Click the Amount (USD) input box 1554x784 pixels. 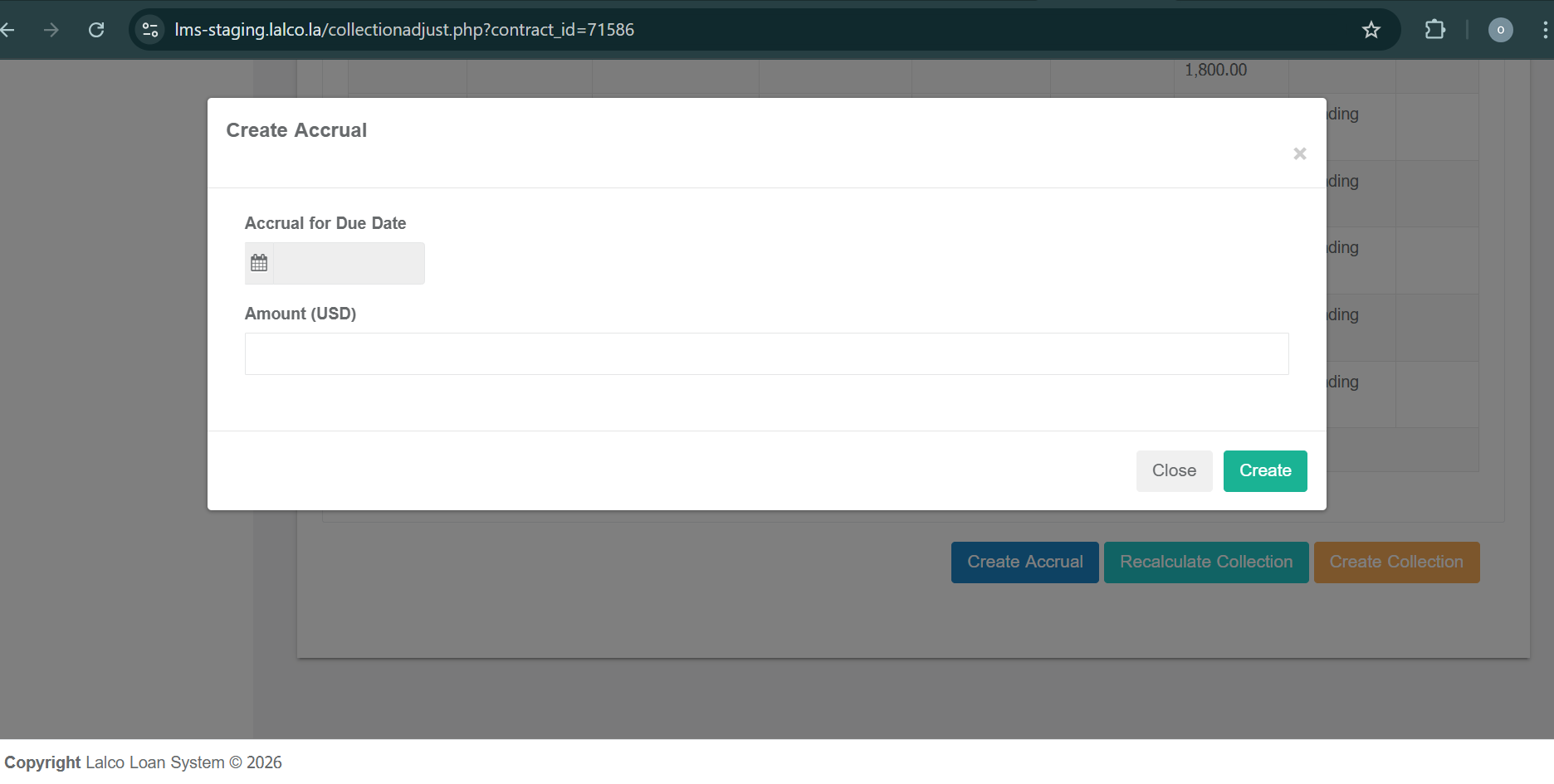(x=765, y=354)
